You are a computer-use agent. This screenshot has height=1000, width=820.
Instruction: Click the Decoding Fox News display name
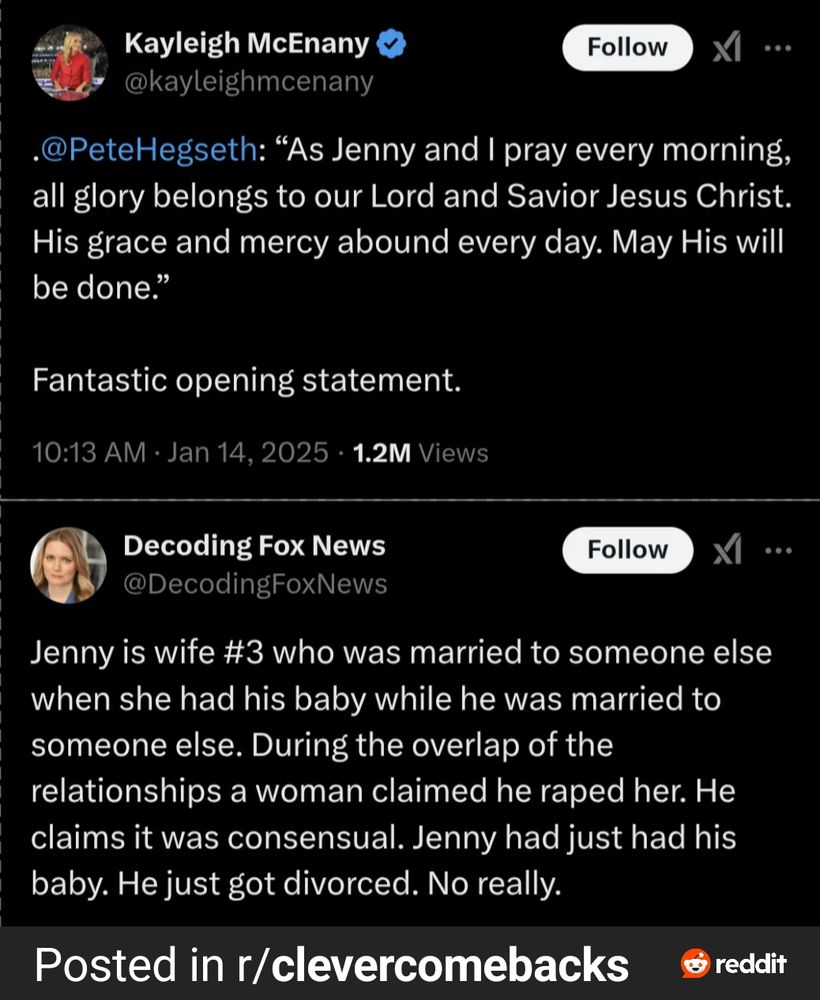click(x=254, y=545)
